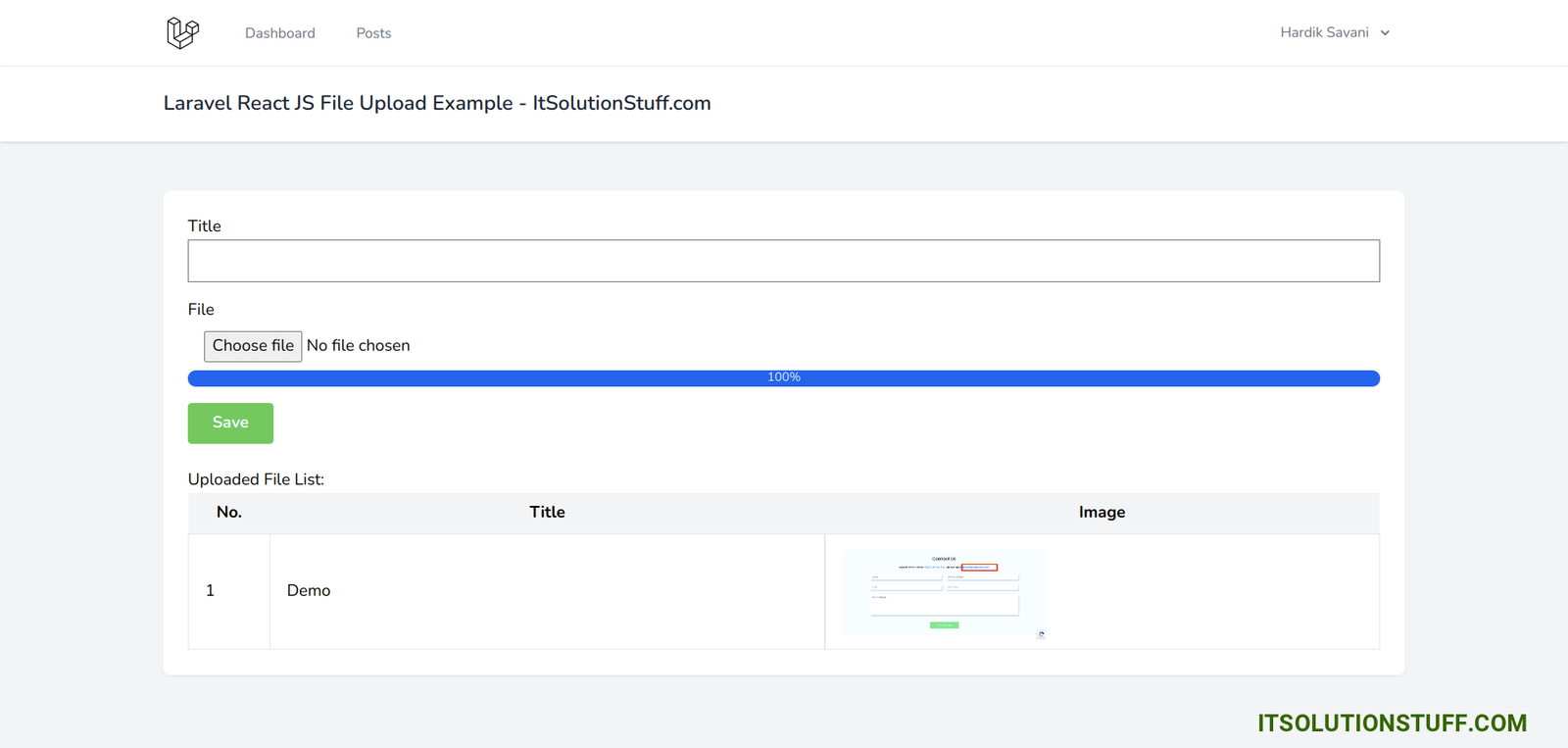Click the 'Uploaded File List:' label

point(256,479)
